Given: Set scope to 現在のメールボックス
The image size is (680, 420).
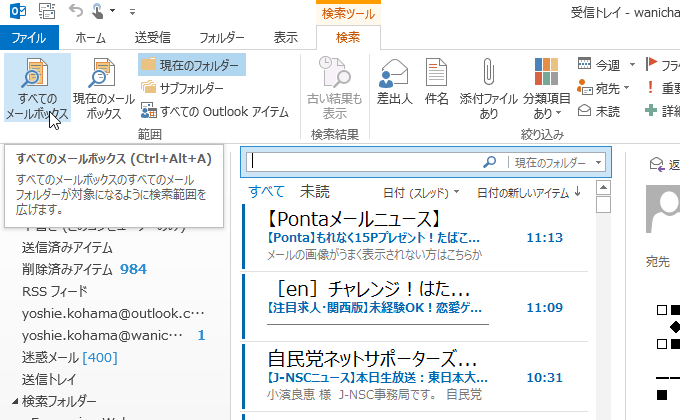Looking at the screenshot, I should 104,88.
